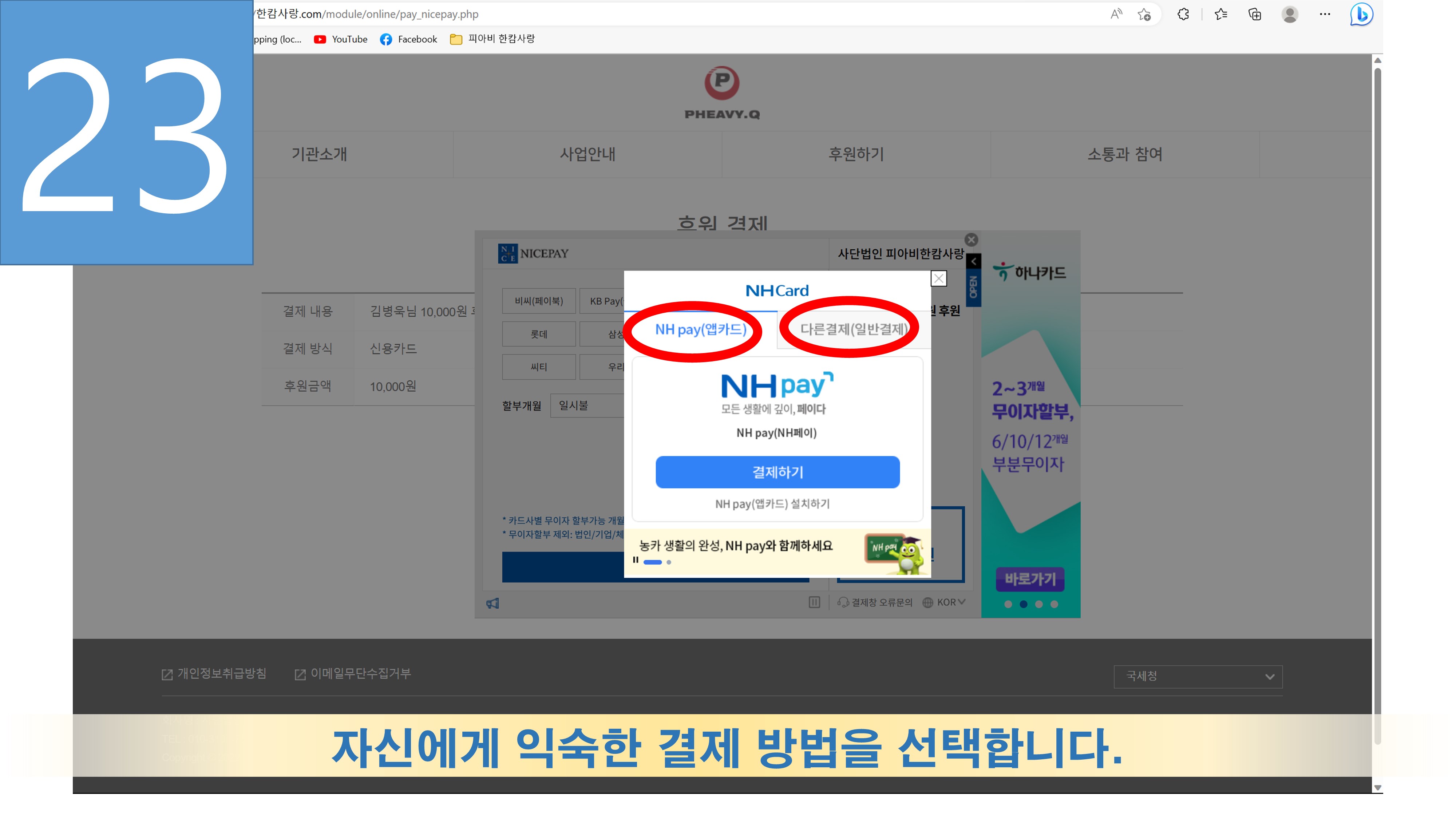Close the NHCard popup with X
Image resolution: width=1456 pixels, height=819 pixels.
click(939, 279)
